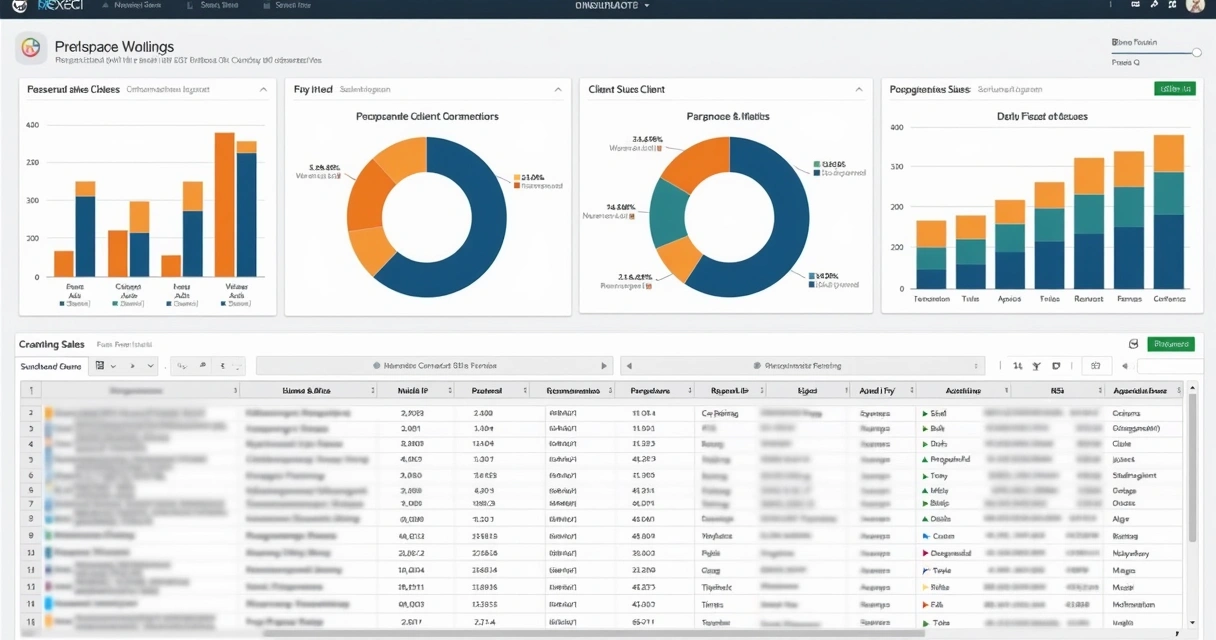This screenshot has width=1216, height=640.
Task: Sort by the Parguciane column header
Action: coord(654,391)
